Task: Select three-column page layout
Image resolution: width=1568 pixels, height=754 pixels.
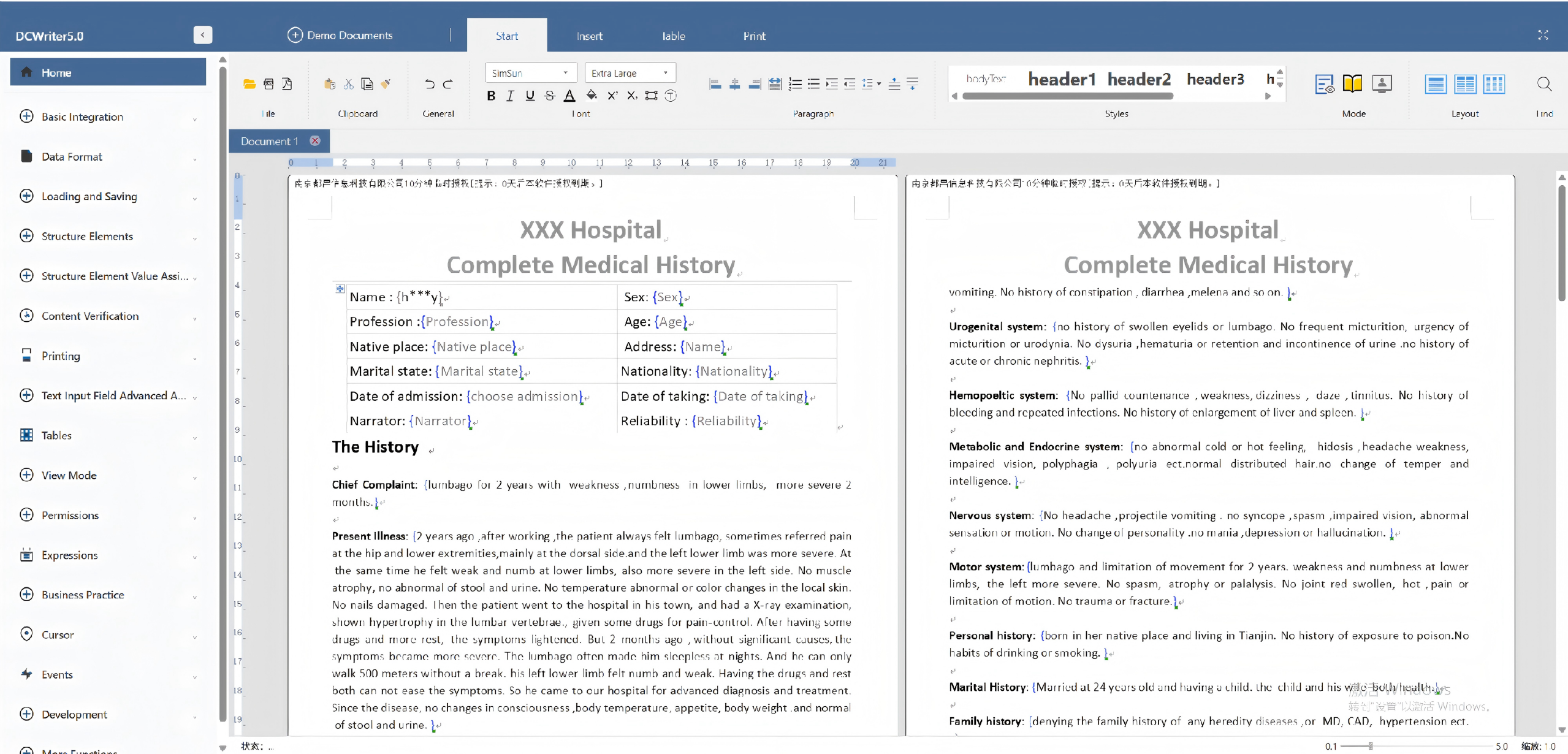Action: coord(1494,84)
